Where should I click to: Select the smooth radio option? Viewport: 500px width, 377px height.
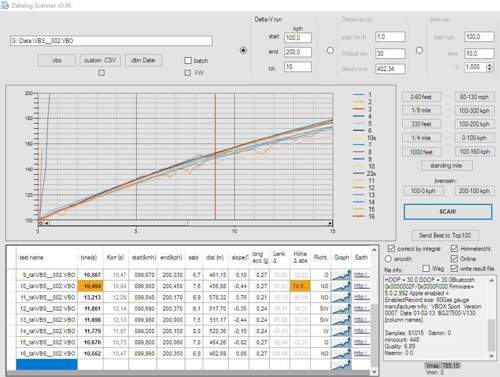point(388,259)
